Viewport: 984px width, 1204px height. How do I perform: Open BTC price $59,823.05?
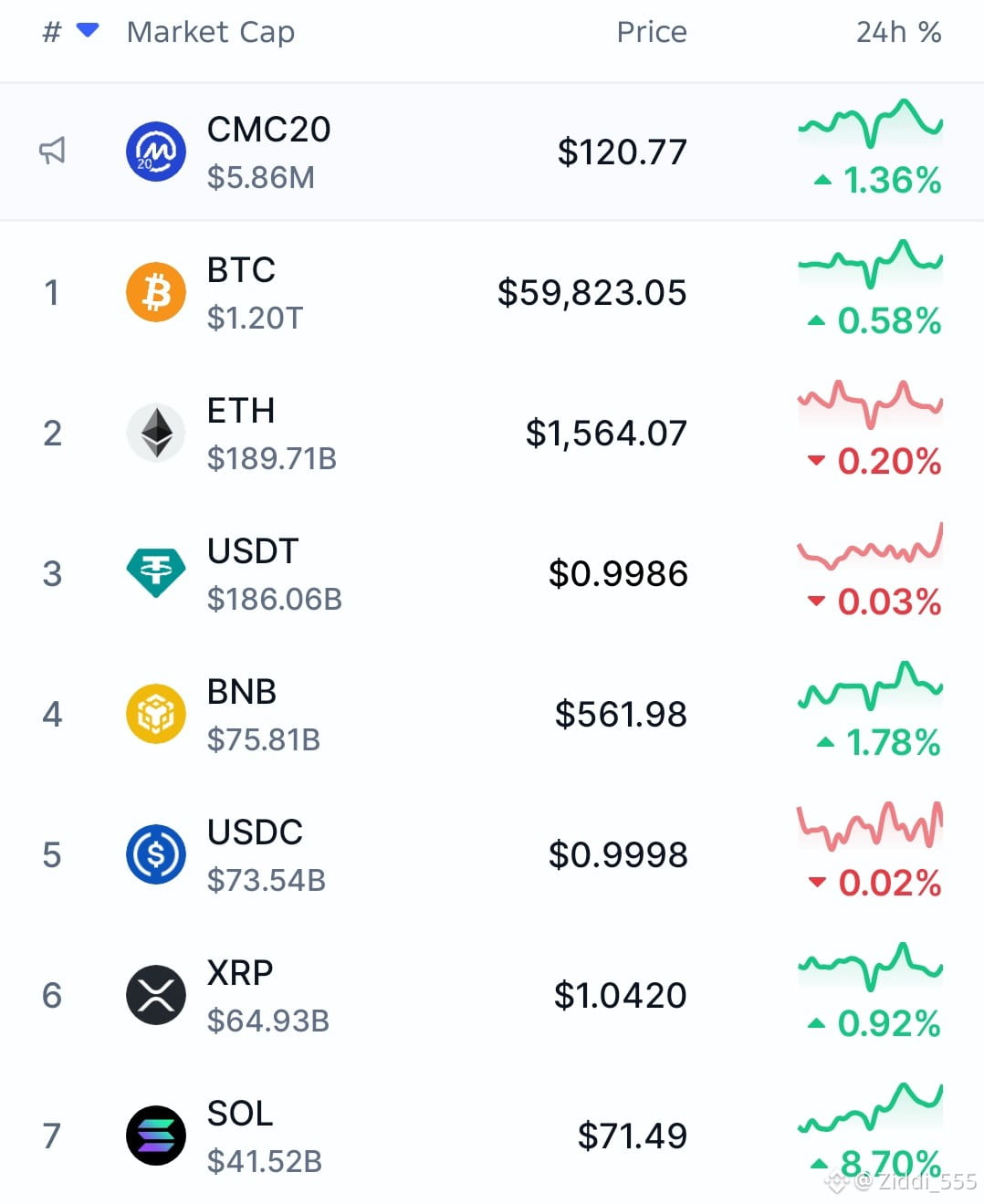coord(591,293)
